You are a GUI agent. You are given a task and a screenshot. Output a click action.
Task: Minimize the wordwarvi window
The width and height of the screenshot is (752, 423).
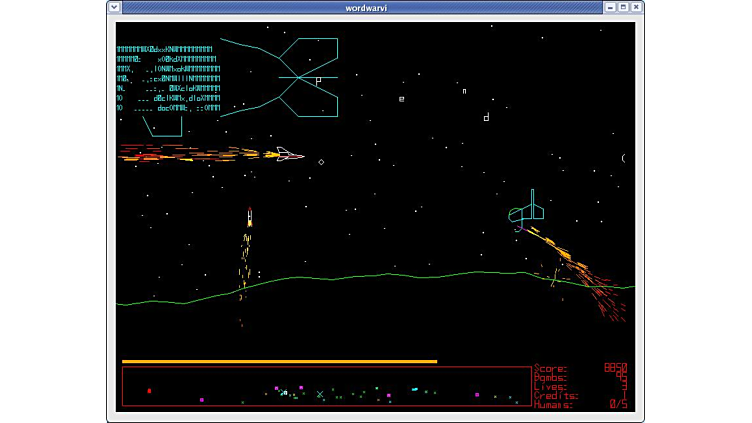tap(610, 7)
